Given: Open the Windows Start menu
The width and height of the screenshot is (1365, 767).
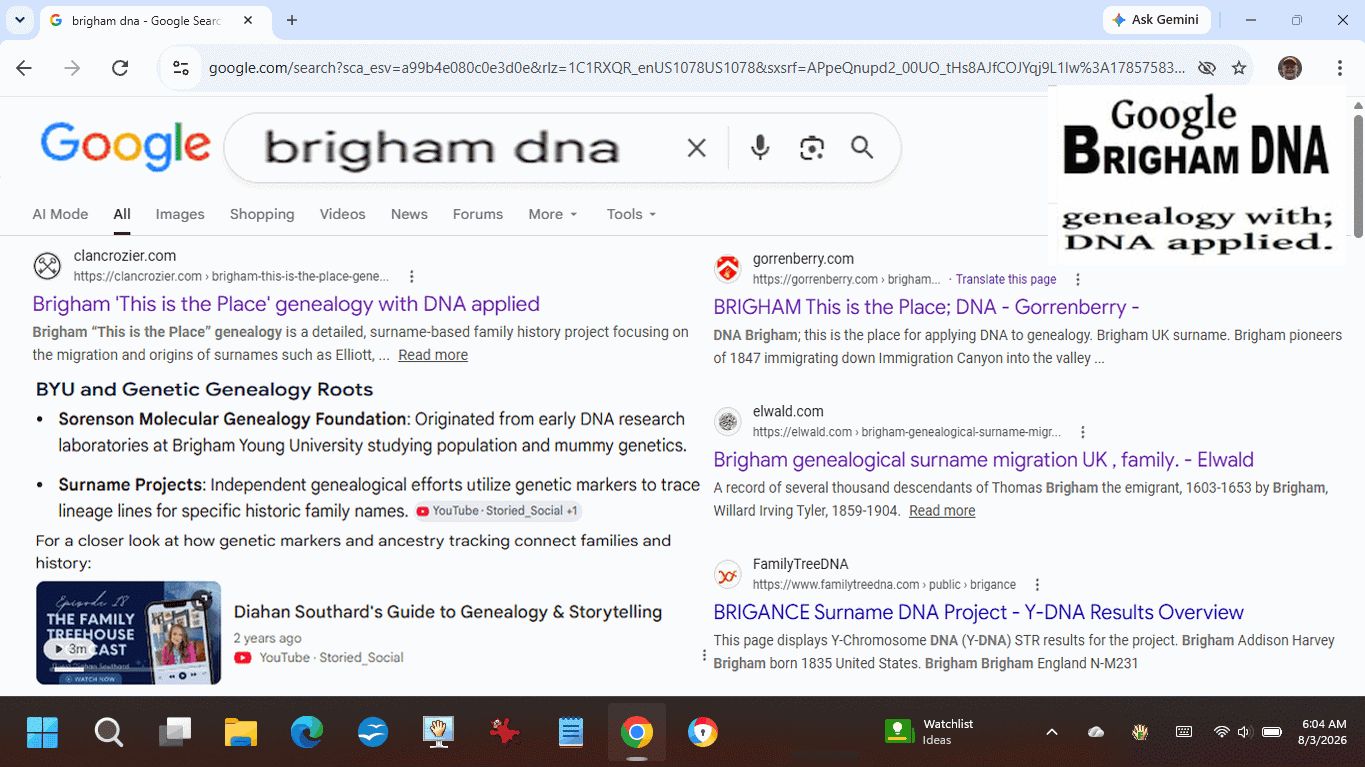Looking at the screenshot, I should click(43, 732).
